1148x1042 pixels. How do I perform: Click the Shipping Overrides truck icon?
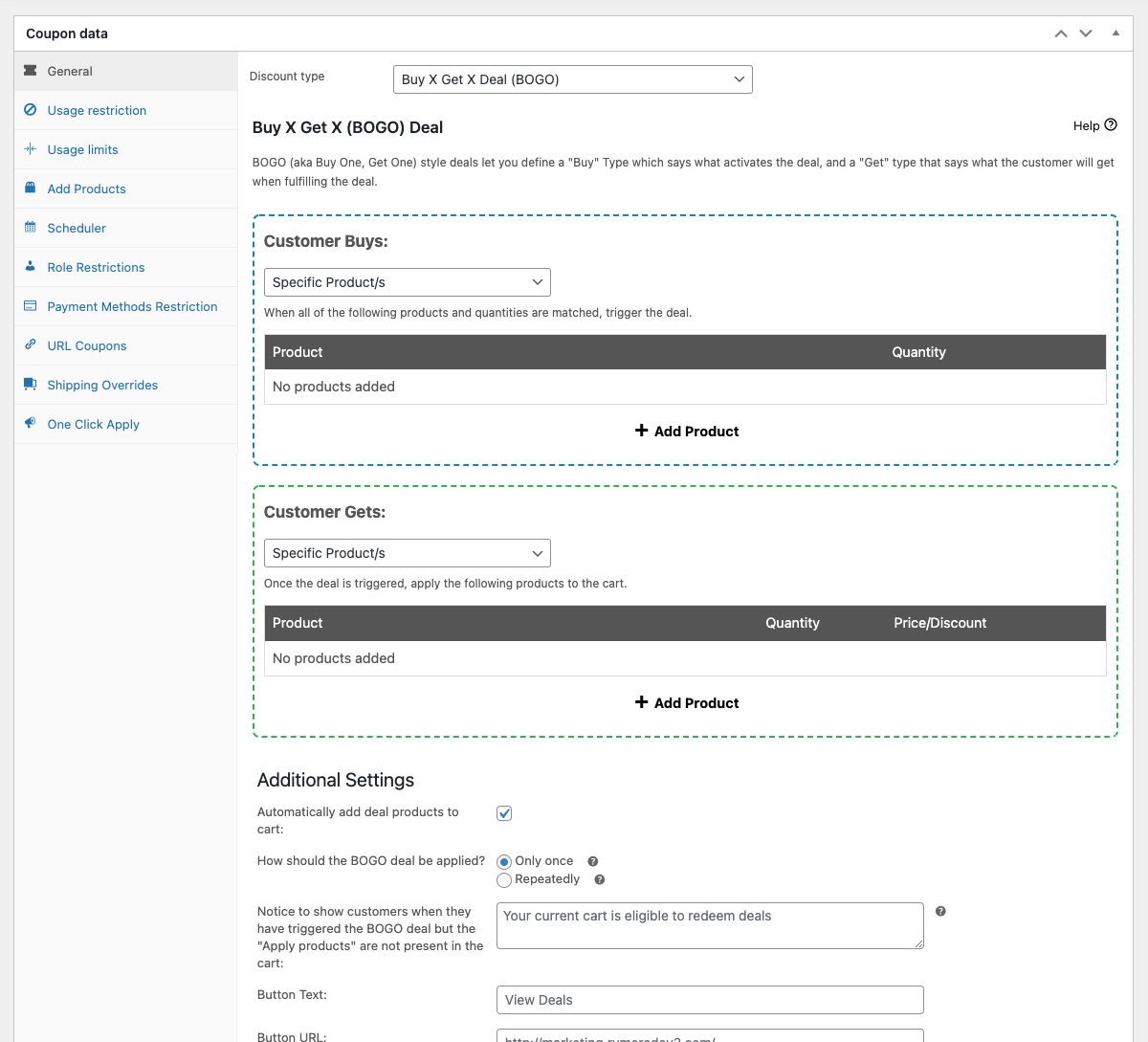coord(31,385)
